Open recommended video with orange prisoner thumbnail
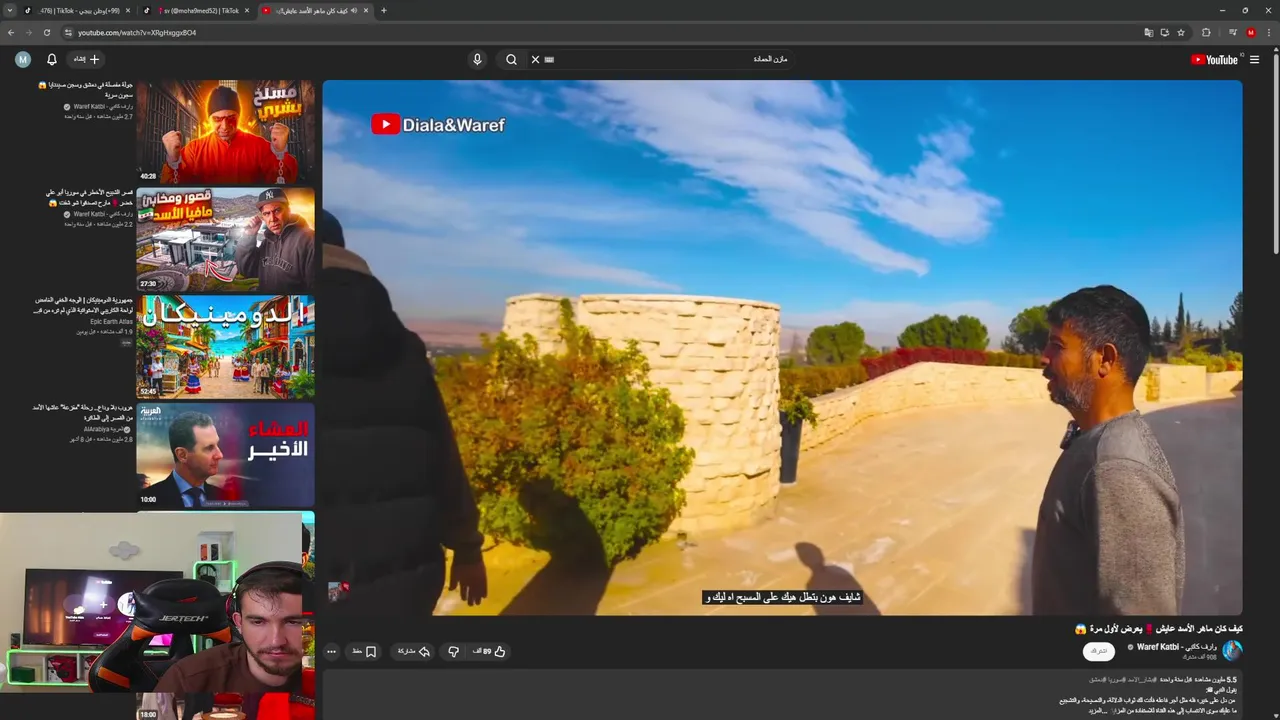 tap(225, 132)
